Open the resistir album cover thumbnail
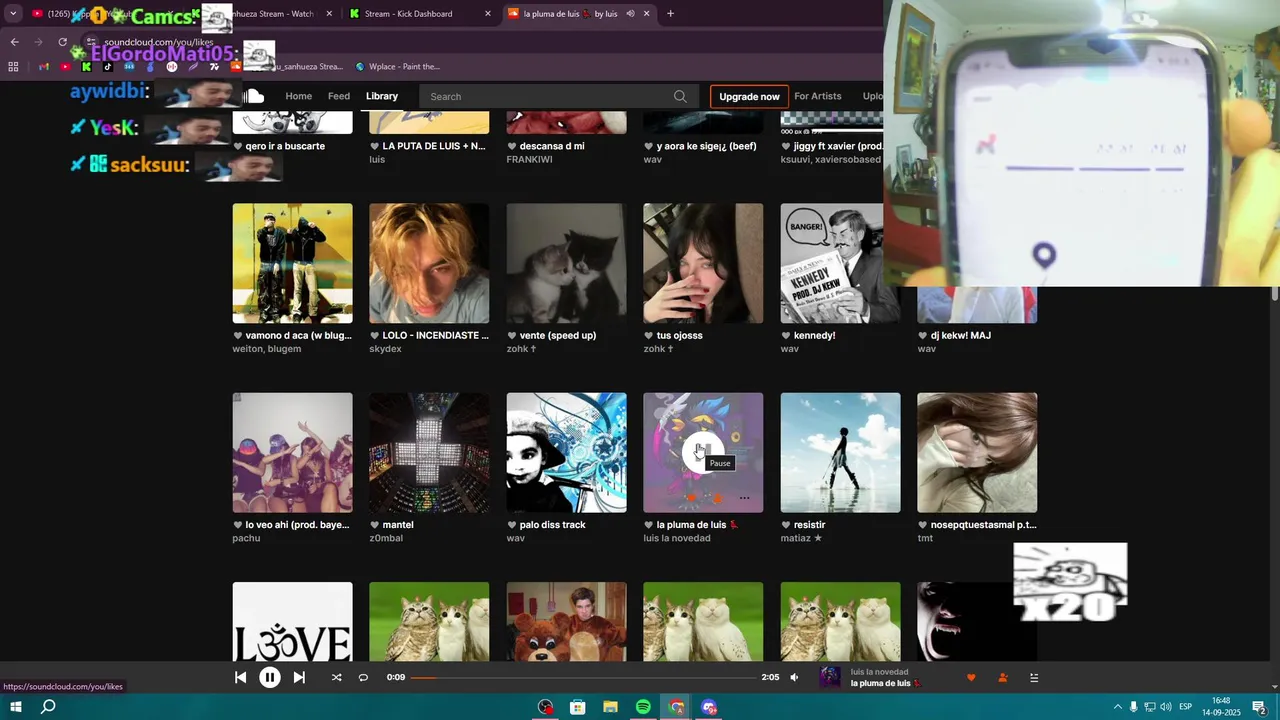This screenshot has height=720, width=1280. pos(840,452)
